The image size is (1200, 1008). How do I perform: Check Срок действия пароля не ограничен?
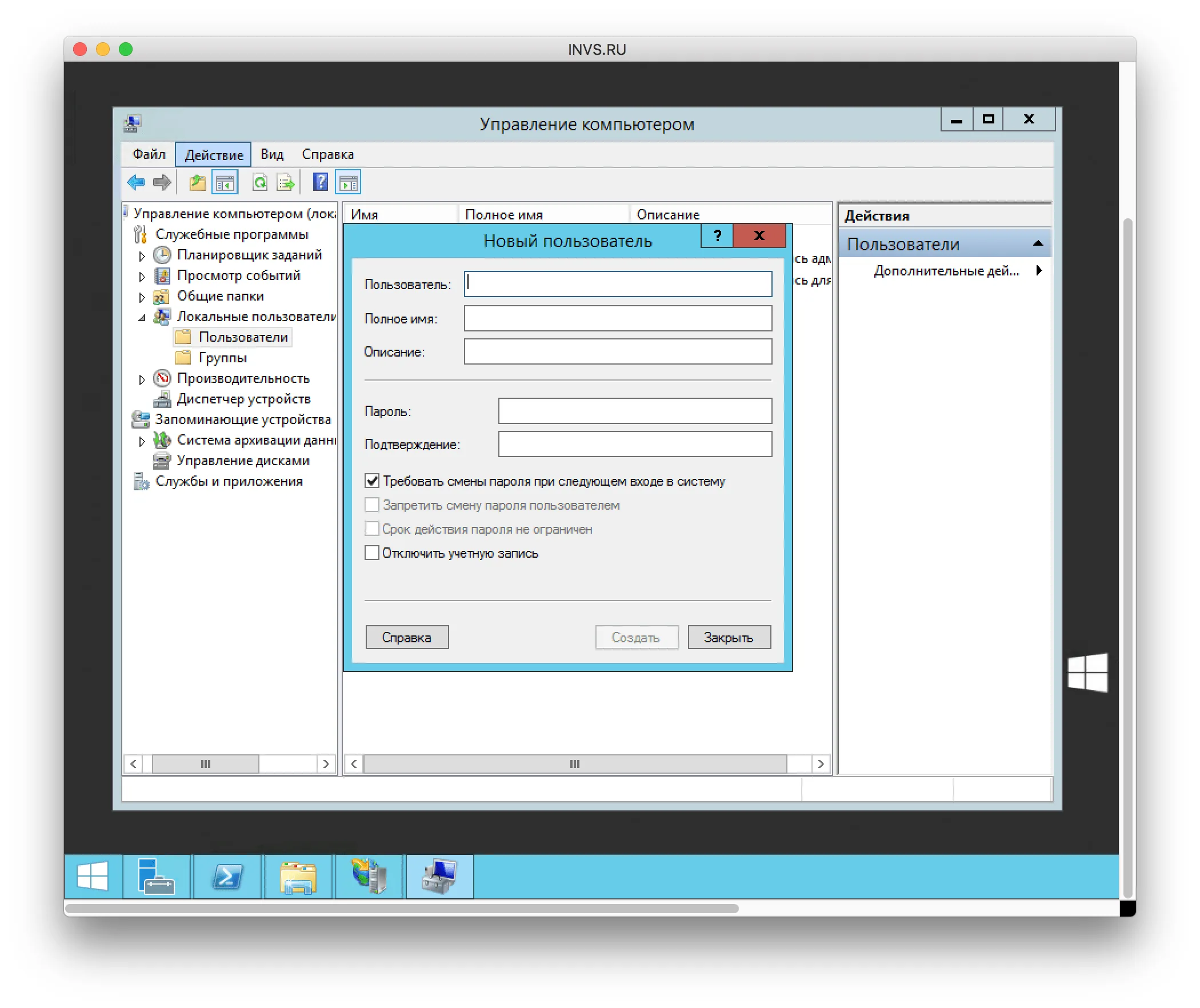372,529
